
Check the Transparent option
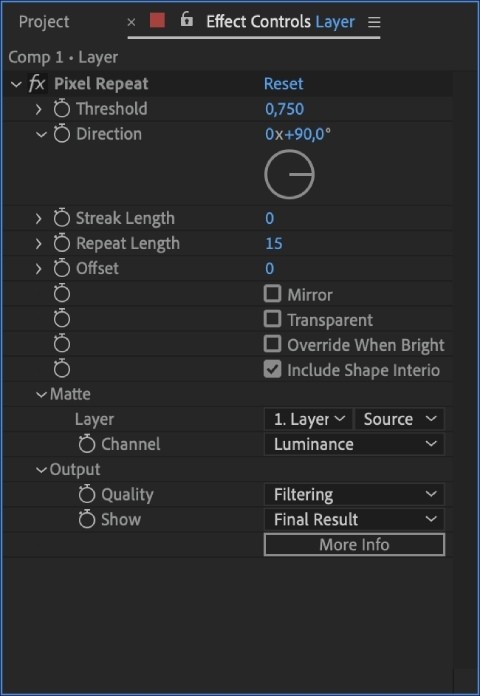pos(272,319)
